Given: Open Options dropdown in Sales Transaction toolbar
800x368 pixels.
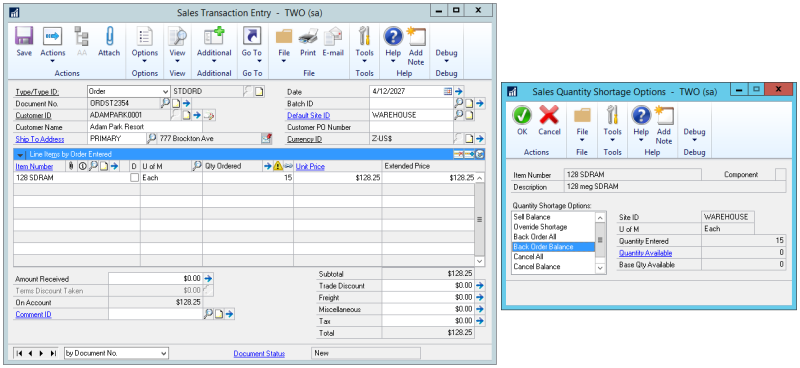Looking at the screenshot, I should point(145,45).
